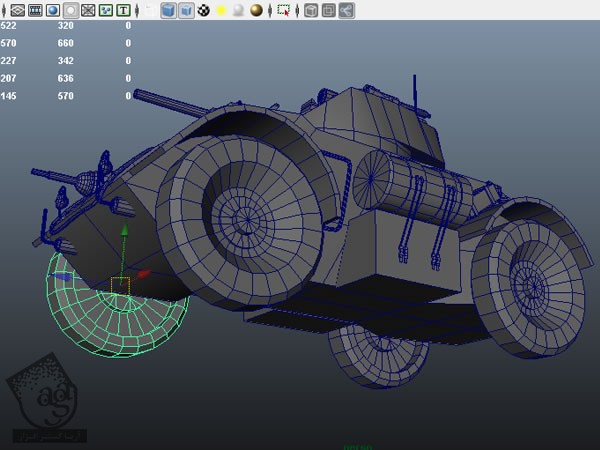Click the gate mask icon
The width and height of the screenshot is (600, 450).
click(70, 10)
